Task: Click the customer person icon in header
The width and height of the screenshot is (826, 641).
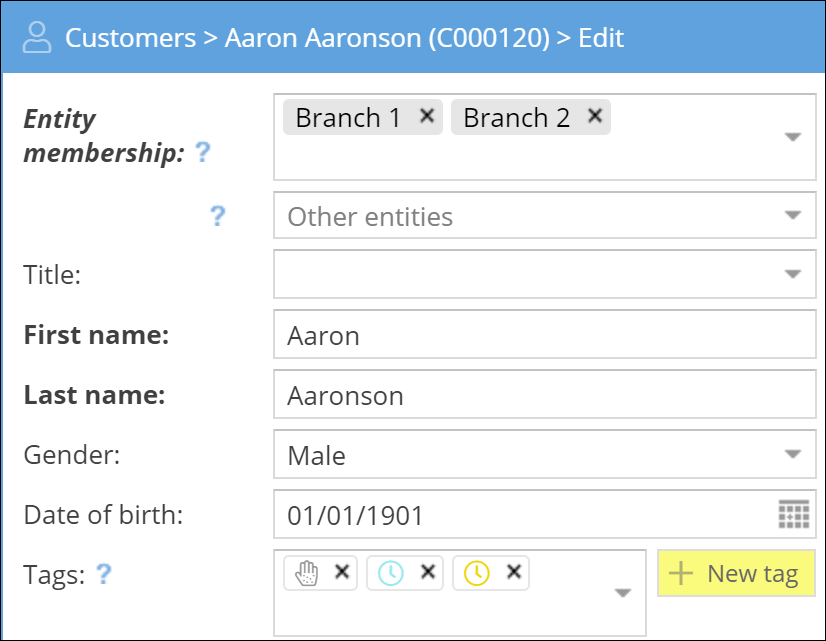Action: [38, 38]
